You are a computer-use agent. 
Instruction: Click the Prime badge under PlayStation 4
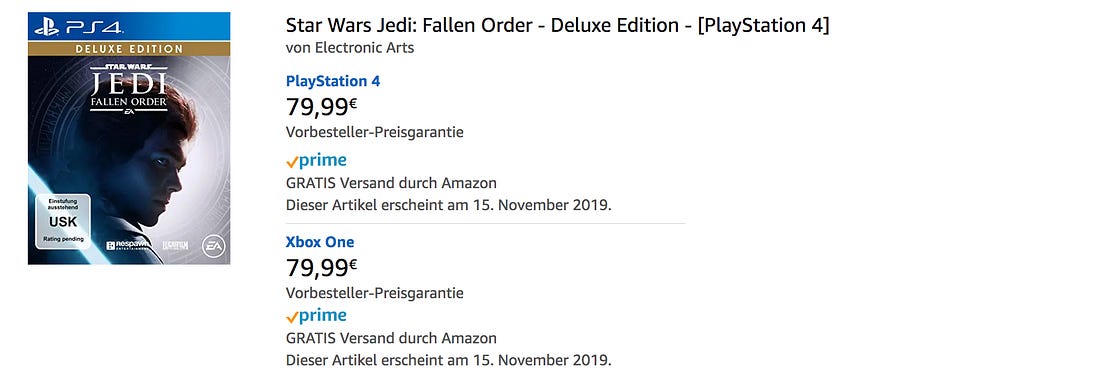coord(316,161)
